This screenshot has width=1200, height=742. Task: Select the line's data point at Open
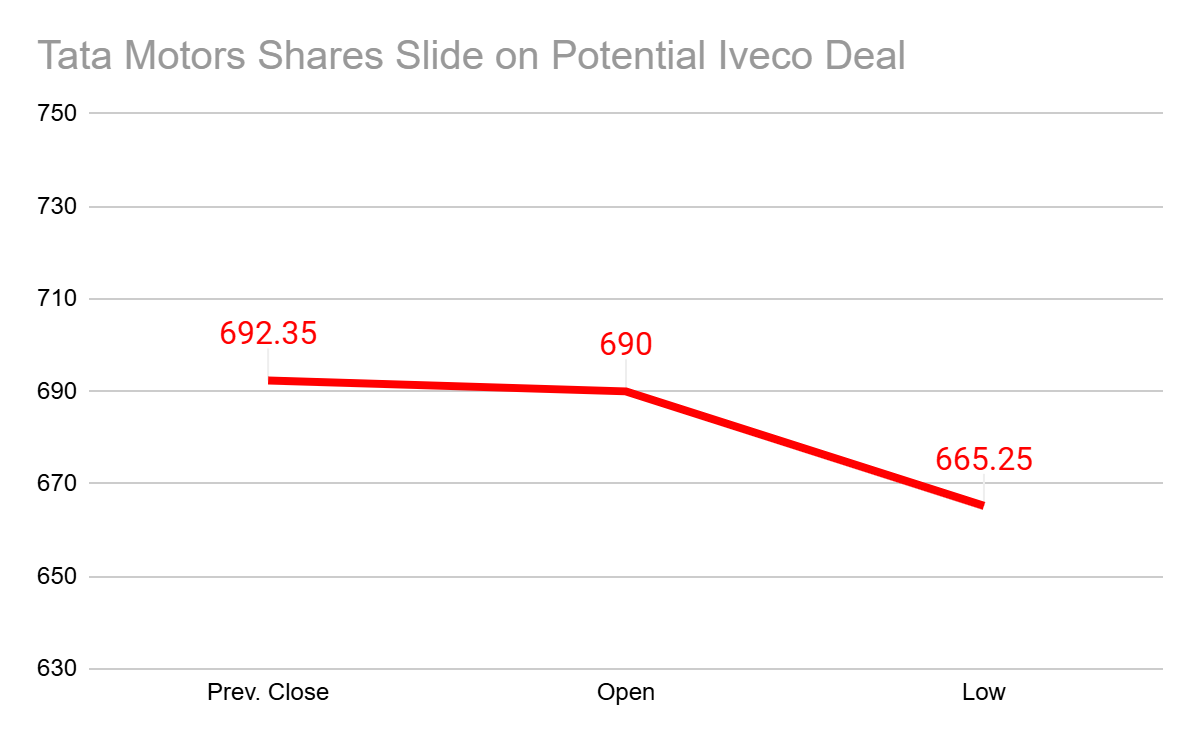pos(626,391)
